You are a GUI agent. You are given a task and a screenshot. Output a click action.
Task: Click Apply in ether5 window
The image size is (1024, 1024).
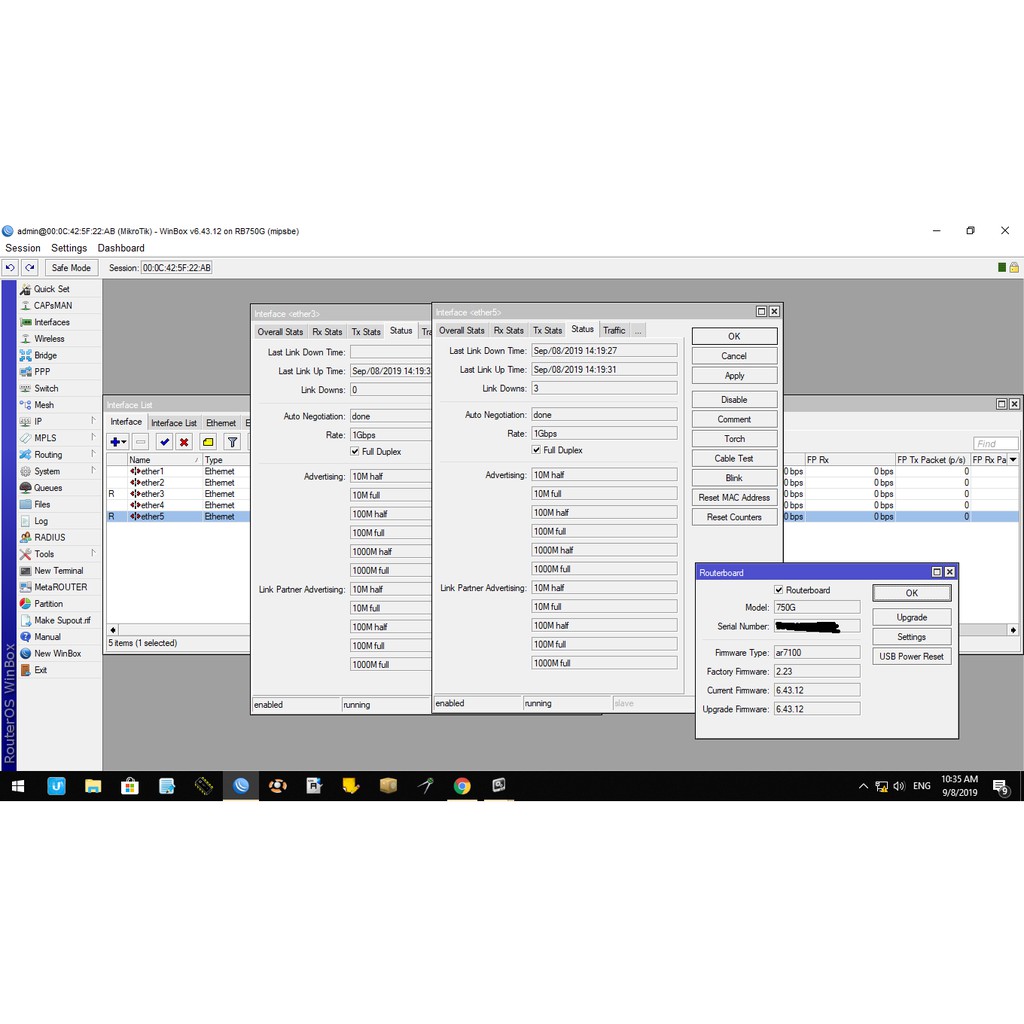click(x=734, y=376)
